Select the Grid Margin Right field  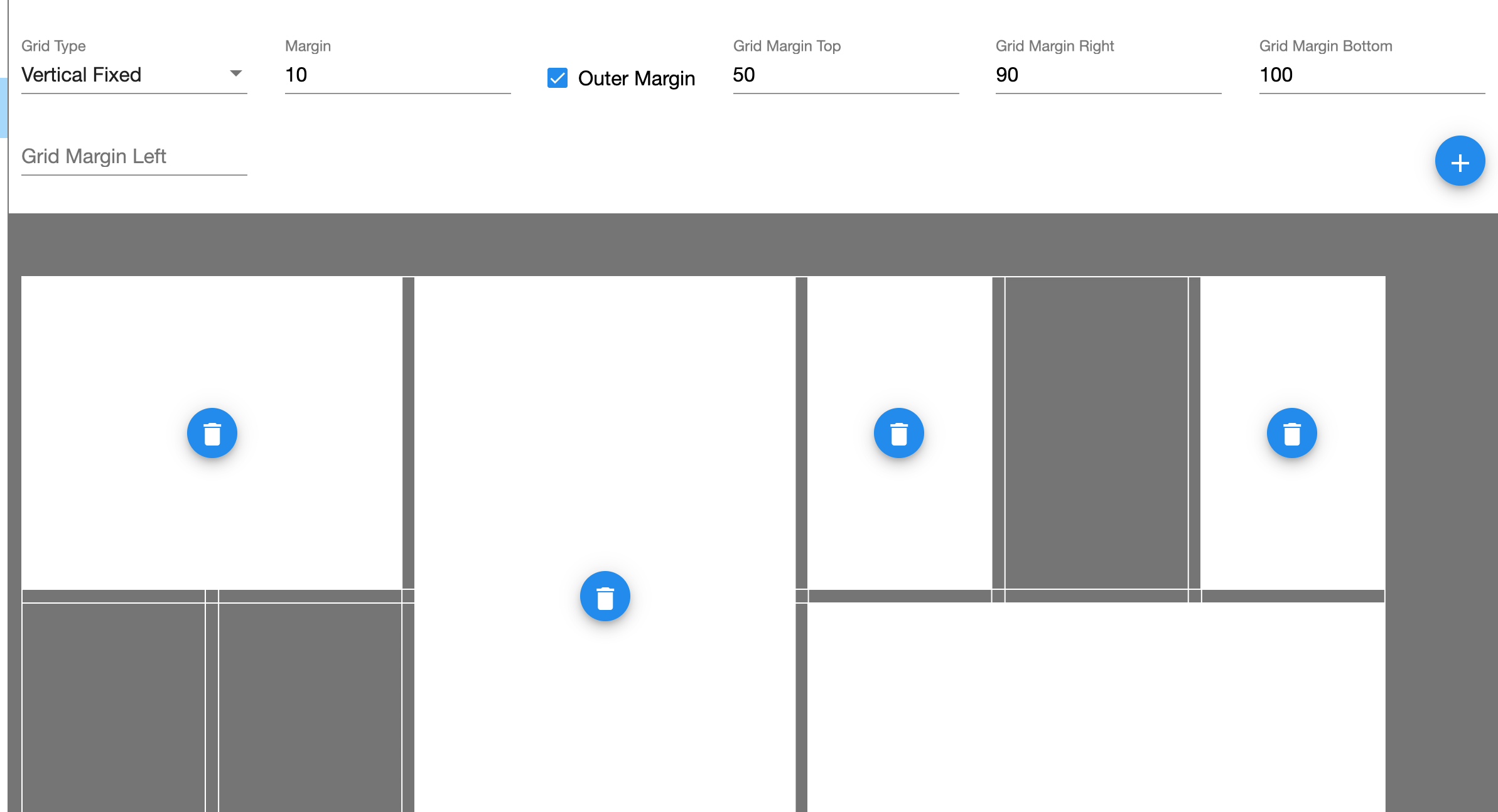[x=1107, y=75]
